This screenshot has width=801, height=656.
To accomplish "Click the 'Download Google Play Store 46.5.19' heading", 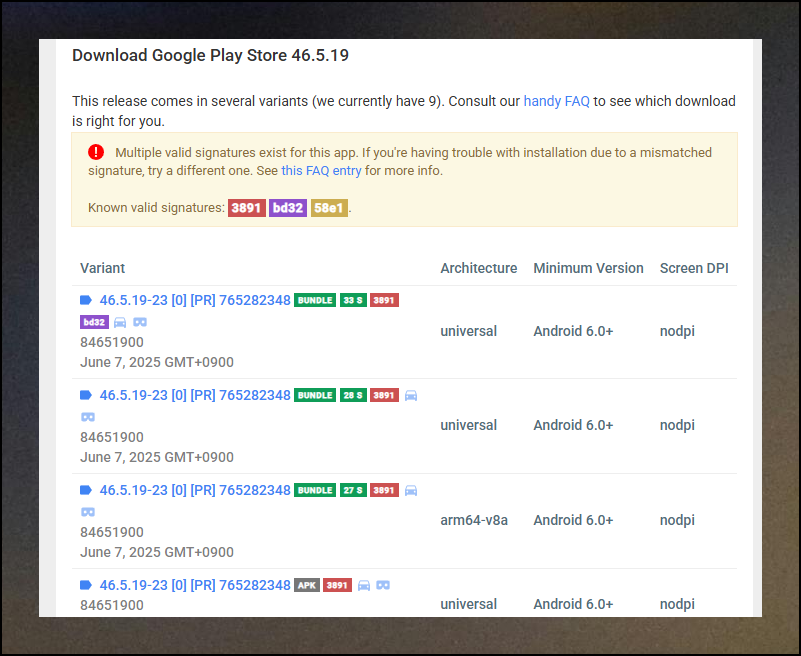I will click(210, 55).
